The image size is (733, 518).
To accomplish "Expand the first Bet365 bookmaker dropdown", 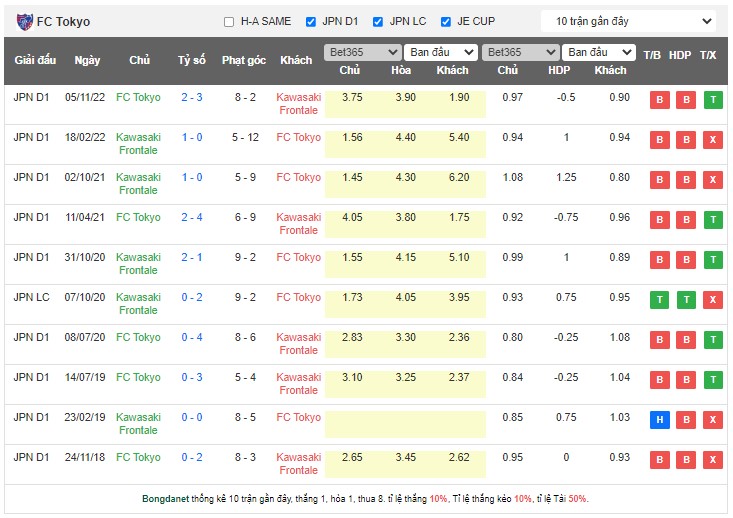I will point(362,52).
